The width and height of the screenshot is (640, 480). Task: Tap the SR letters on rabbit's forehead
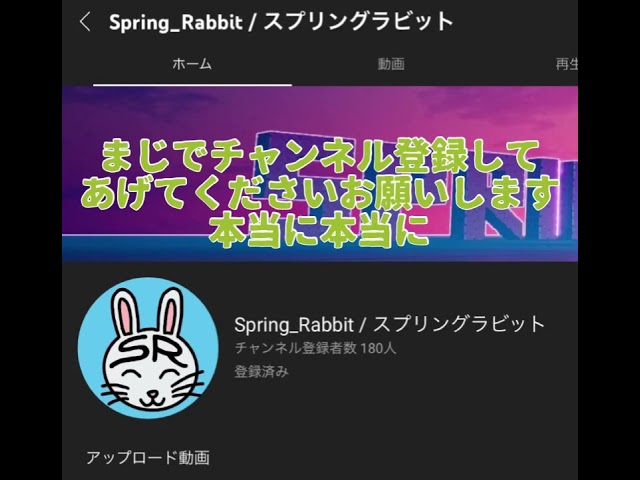coord(149,350)
